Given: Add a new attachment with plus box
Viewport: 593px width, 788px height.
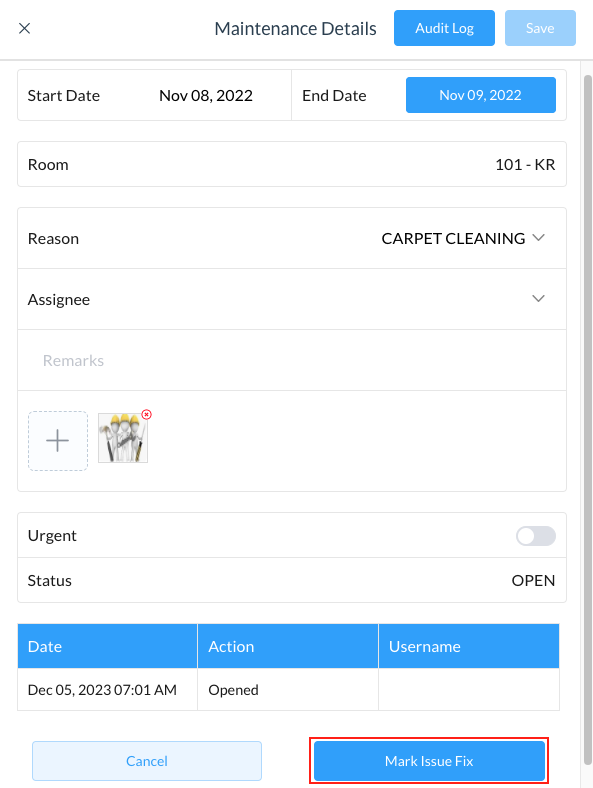Looking at the screenshot, I should 58,441.
